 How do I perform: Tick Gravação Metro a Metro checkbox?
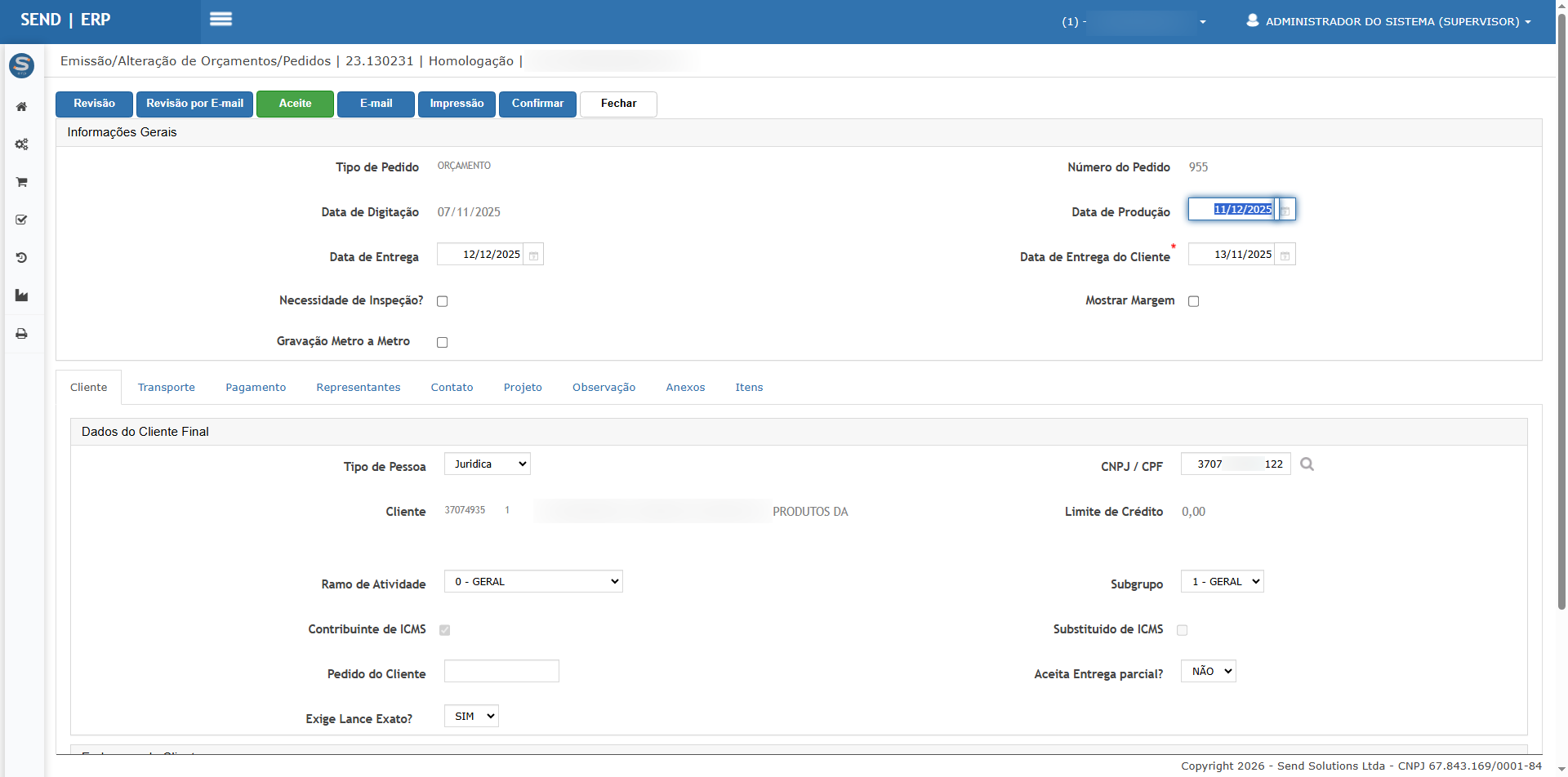[443, 342]
